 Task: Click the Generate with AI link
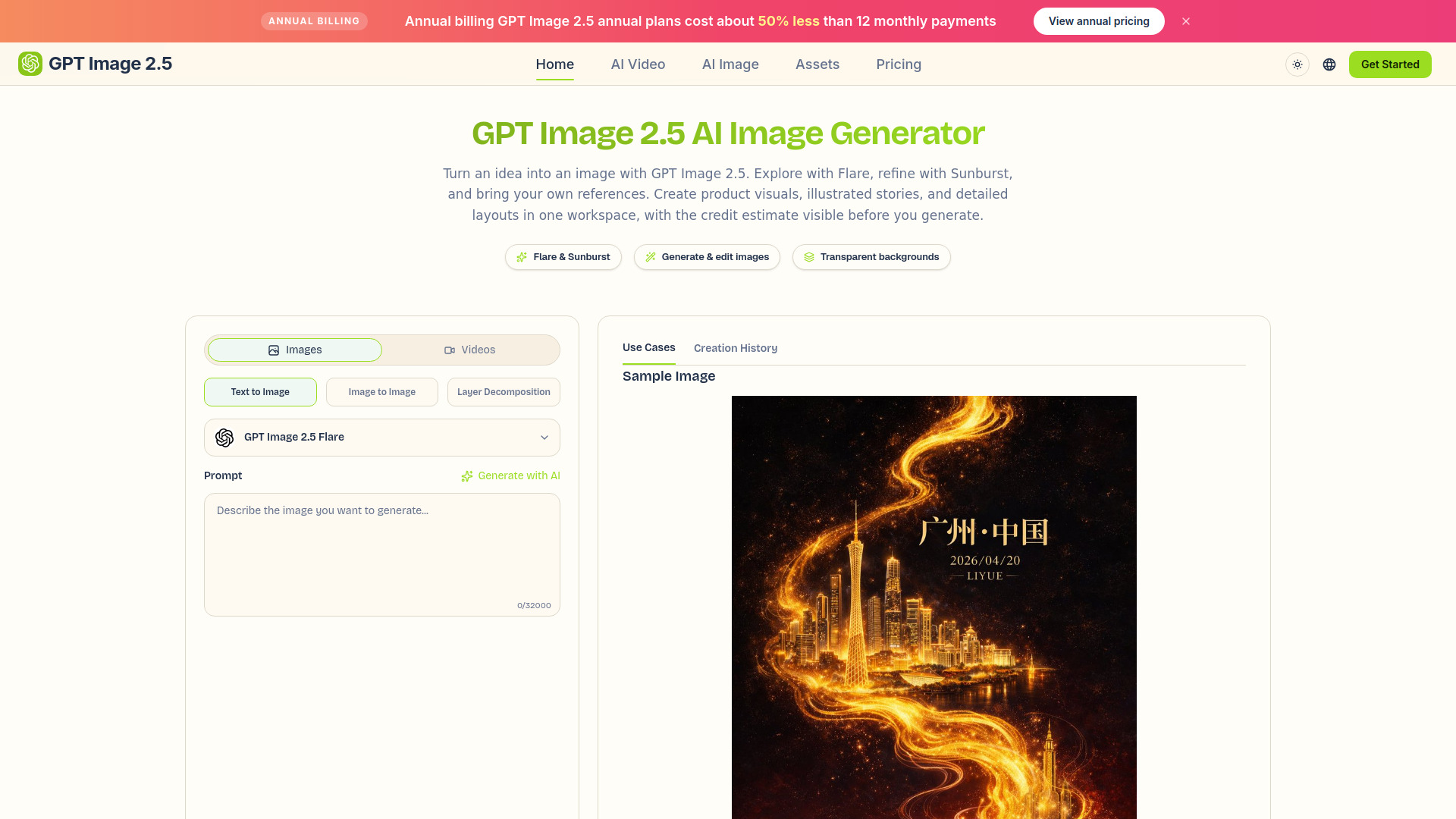click(x=511, y=476)
